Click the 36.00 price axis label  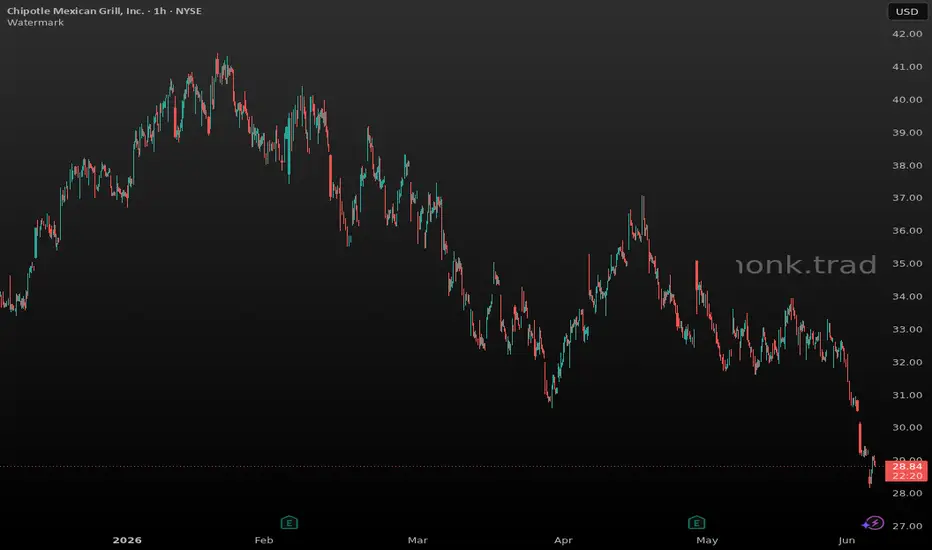[907, 231]
